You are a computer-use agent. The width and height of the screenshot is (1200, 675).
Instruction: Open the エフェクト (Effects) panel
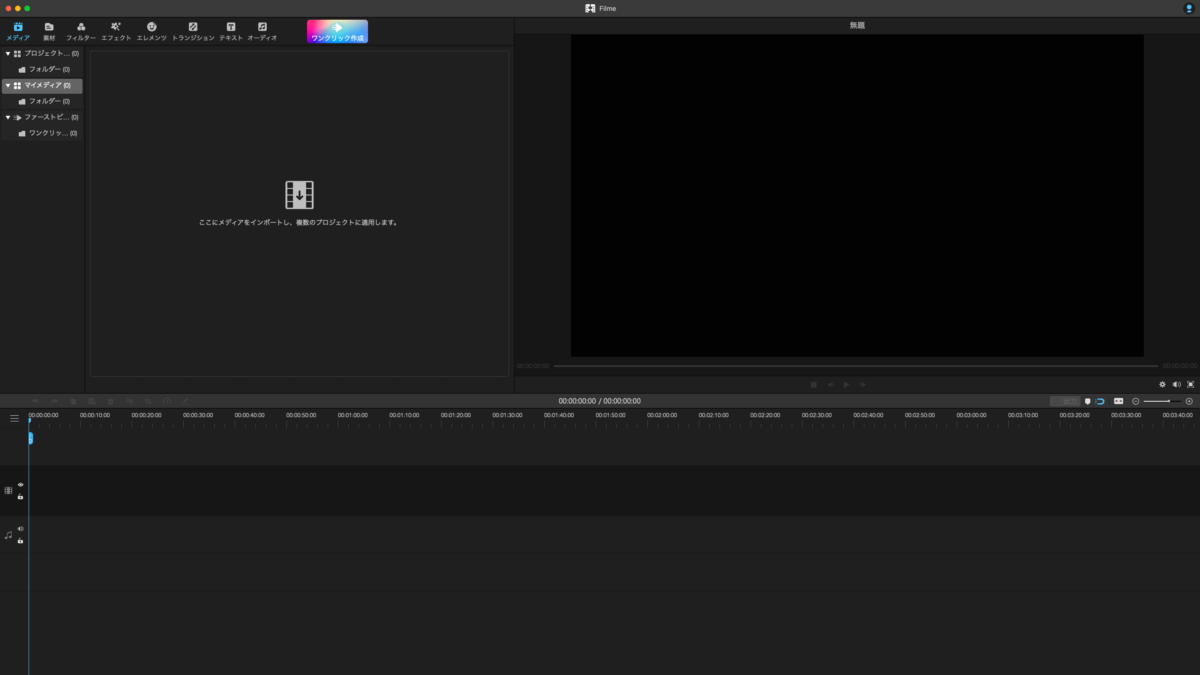click(x=116, y=31)
